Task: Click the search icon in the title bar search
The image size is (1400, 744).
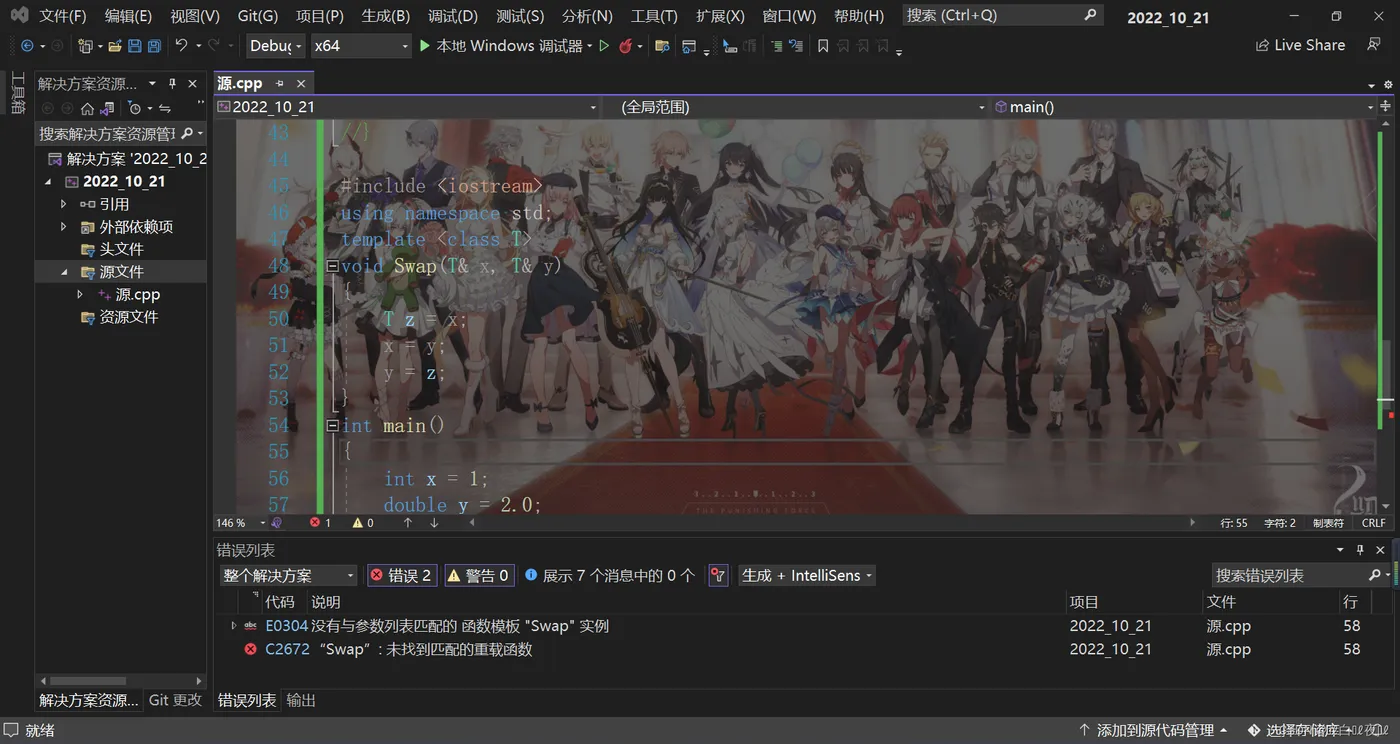Action: point(1090,15)
